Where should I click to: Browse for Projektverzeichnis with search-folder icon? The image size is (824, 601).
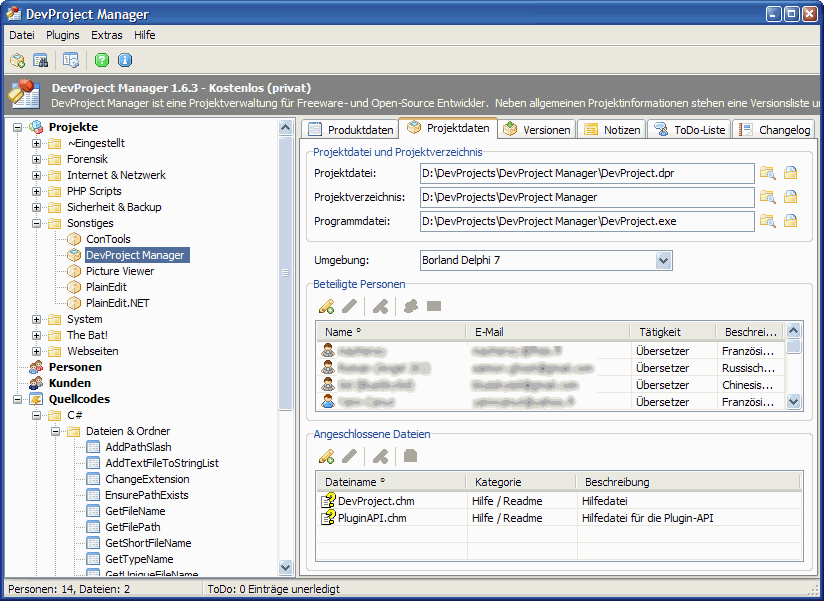pos(768,197)
